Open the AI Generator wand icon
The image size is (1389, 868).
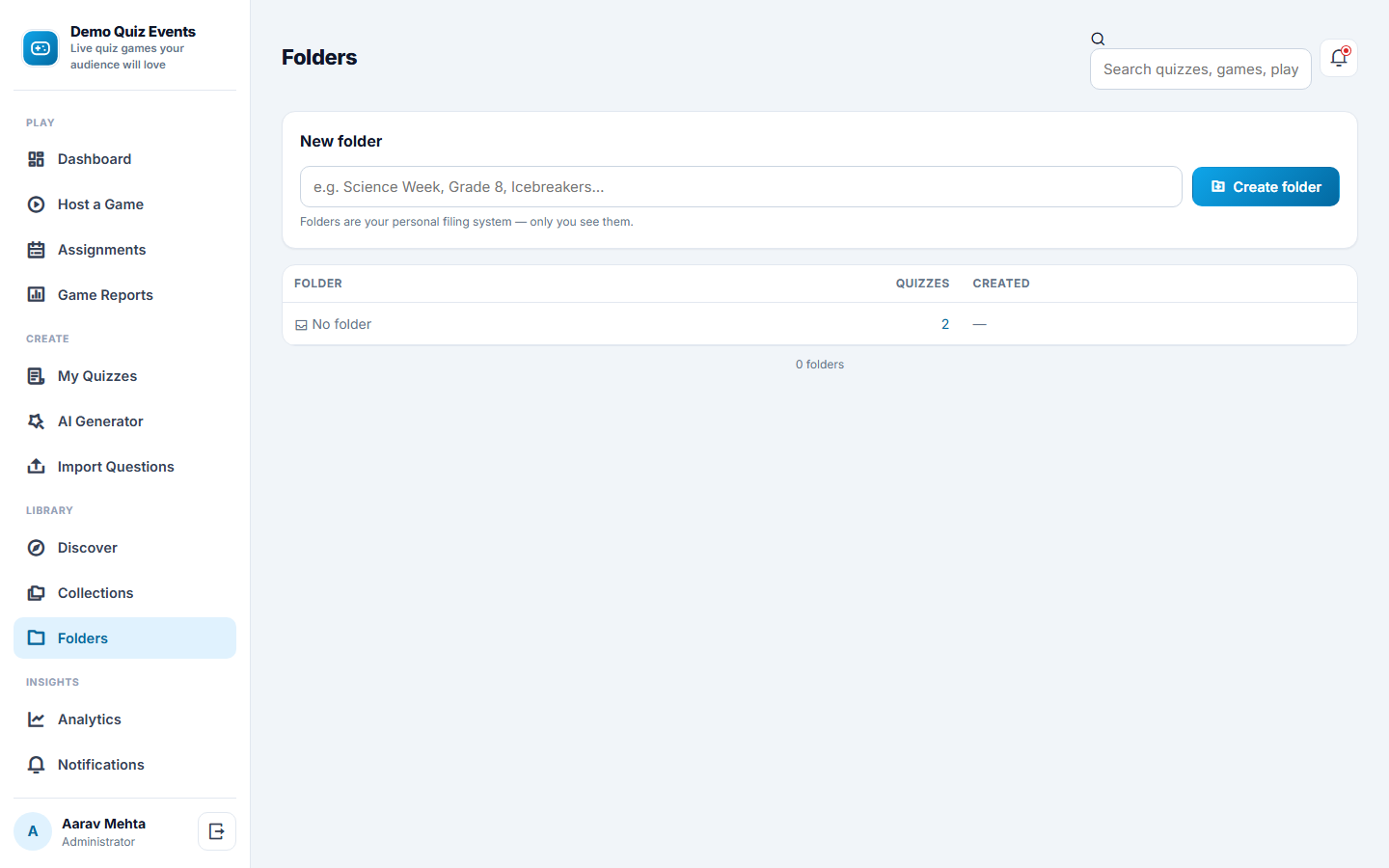pos(37,421)
